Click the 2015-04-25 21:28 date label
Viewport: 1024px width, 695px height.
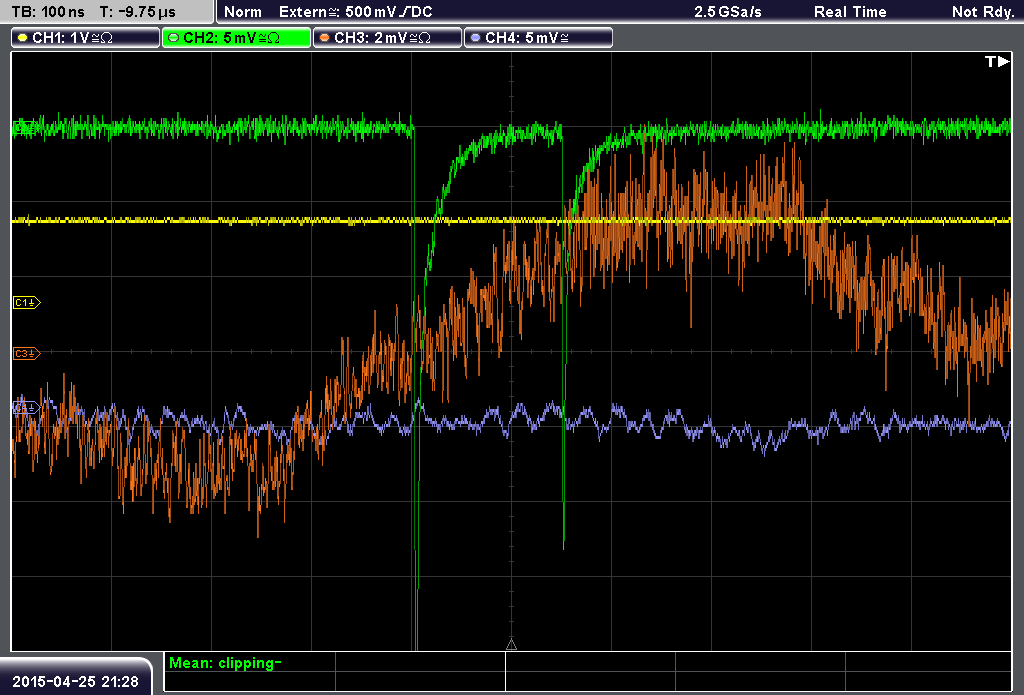76,681
